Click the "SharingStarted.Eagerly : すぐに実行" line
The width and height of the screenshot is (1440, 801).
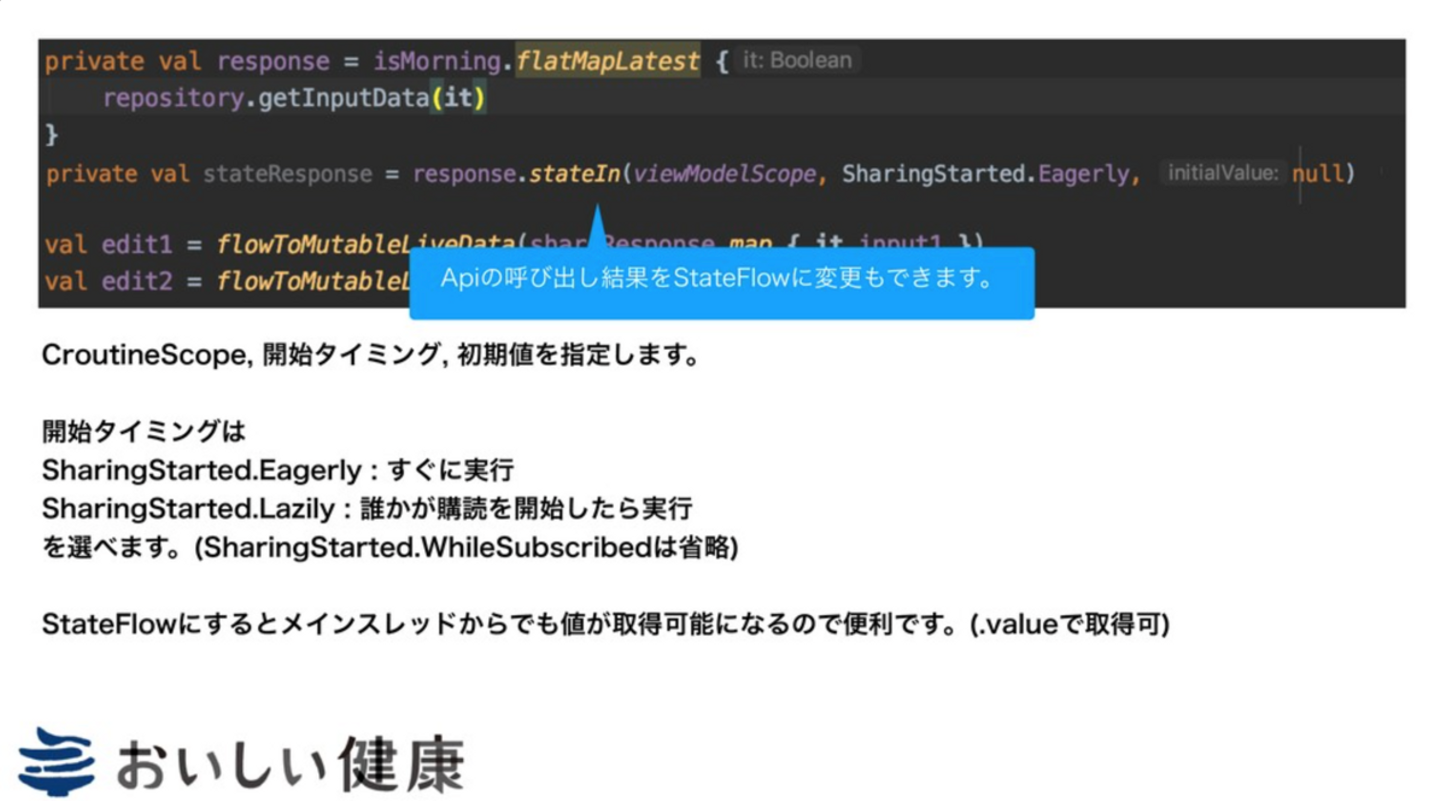click(277, 470)
